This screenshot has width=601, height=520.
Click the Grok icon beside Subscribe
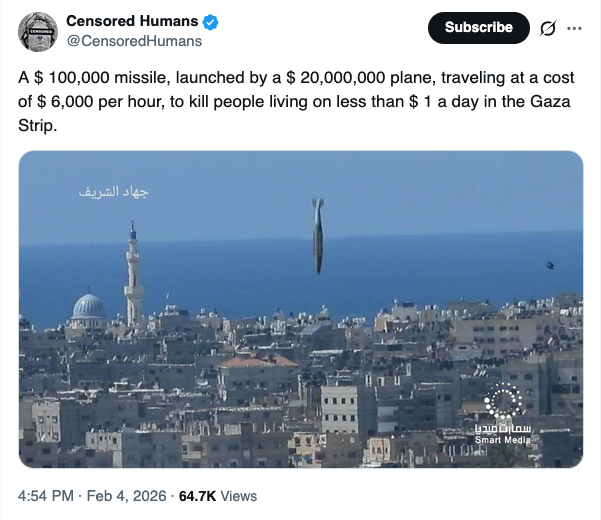[547, 28]
